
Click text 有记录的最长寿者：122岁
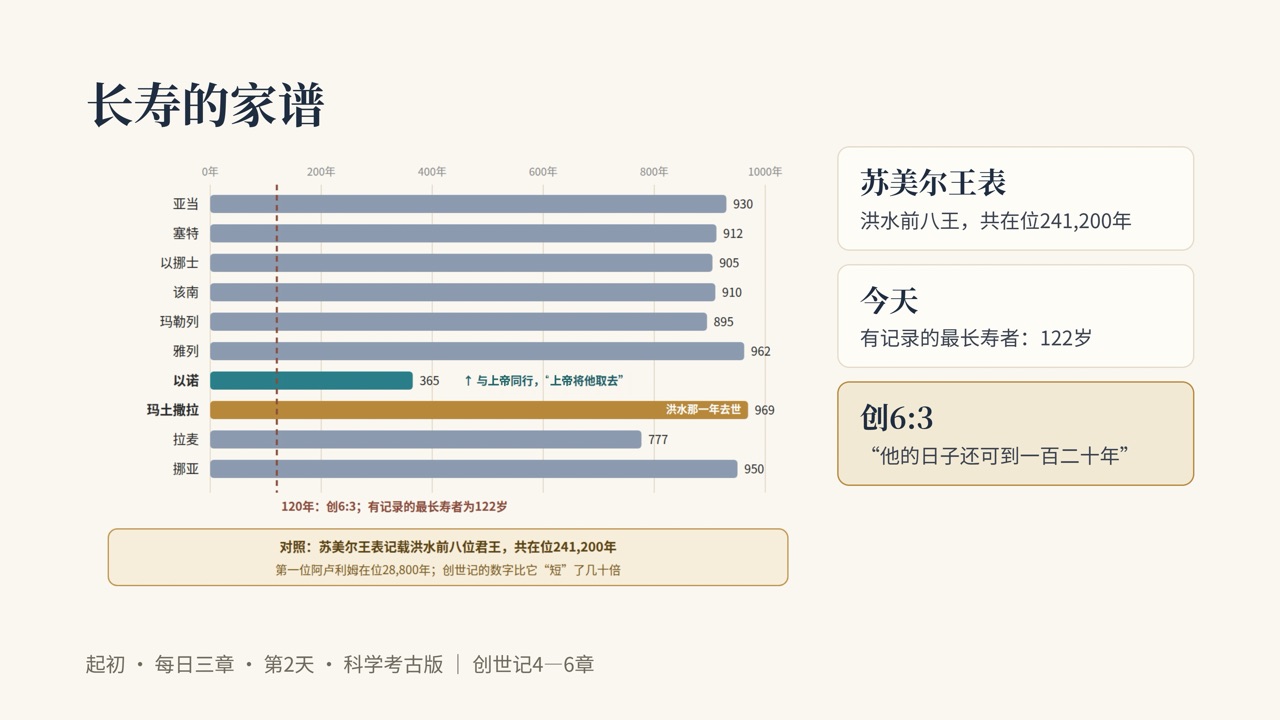tap(976, 338)
